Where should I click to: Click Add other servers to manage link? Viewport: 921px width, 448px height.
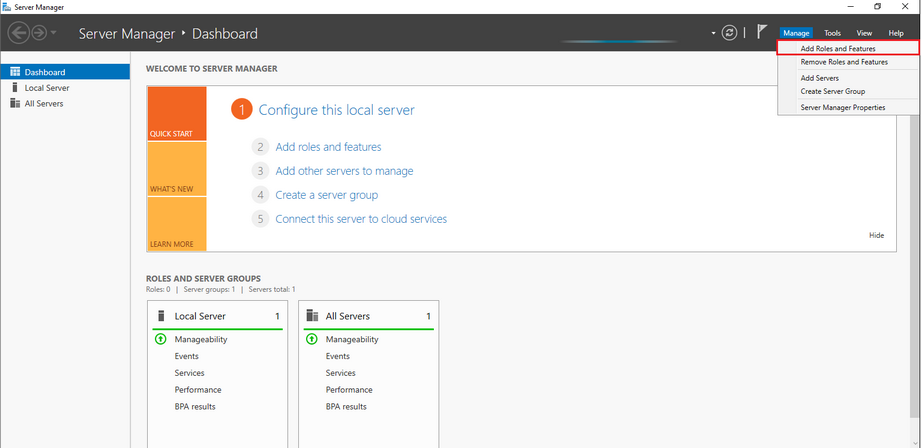tap(344, 171)
